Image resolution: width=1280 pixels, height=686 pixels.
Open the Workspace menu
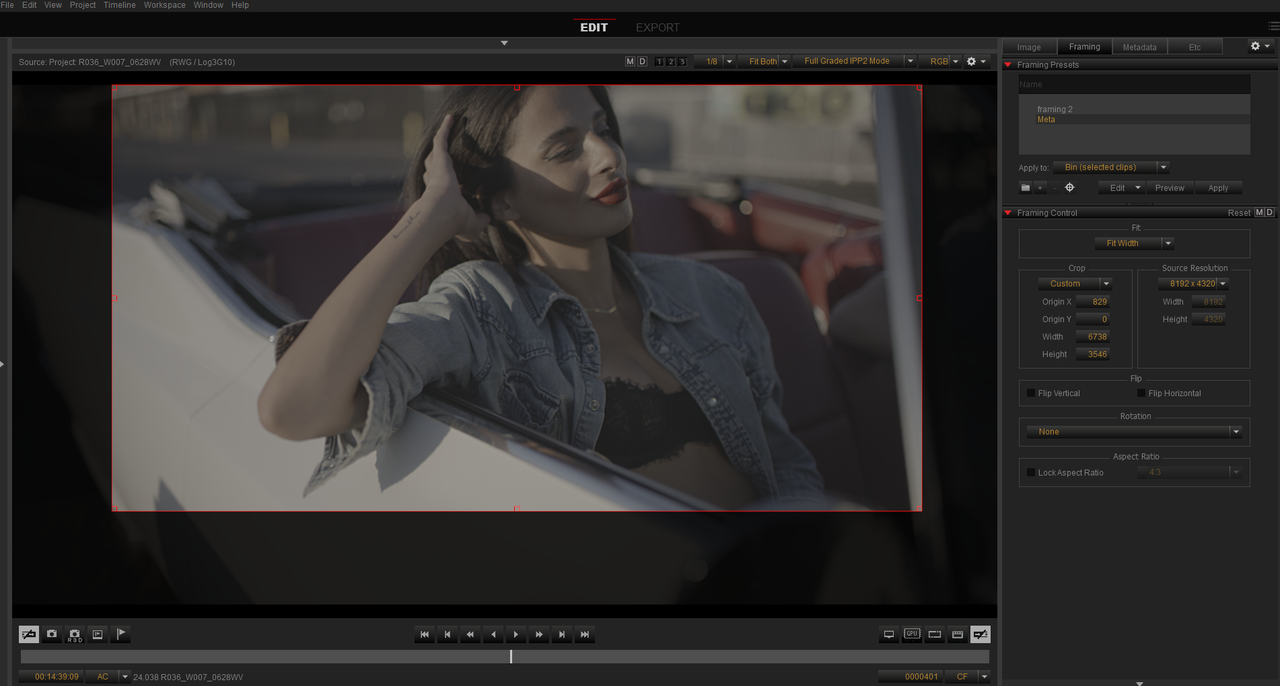tap(165, 5)
